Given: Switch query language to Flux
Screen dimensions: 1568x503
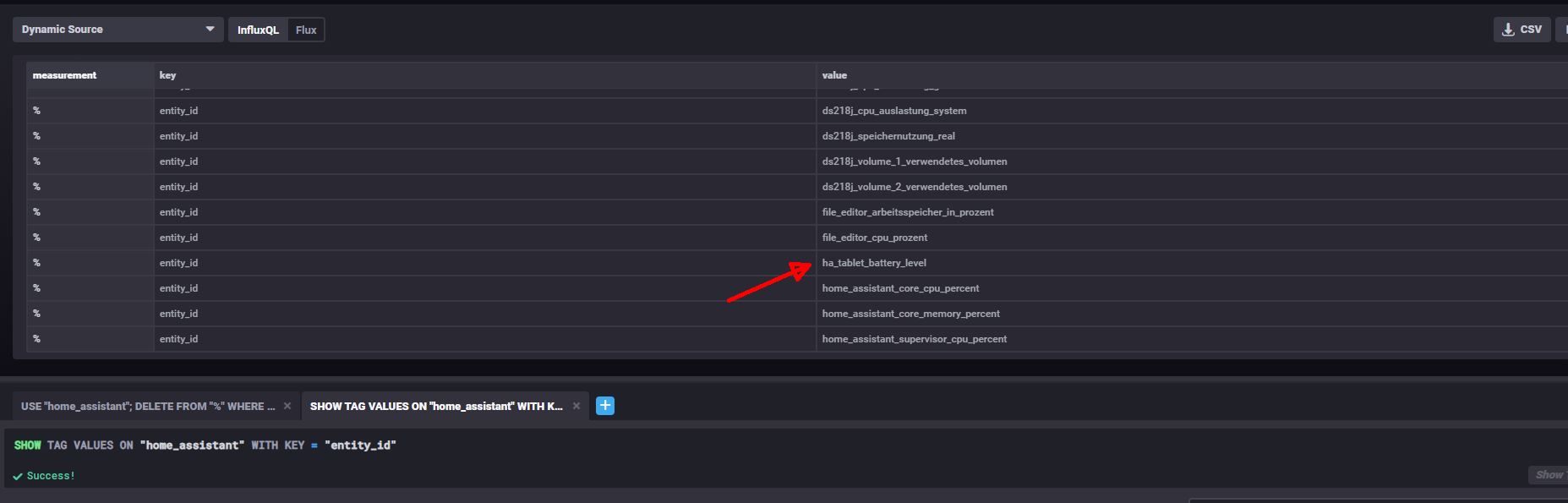Looking at the screenshot, I should tap(306, 30).
